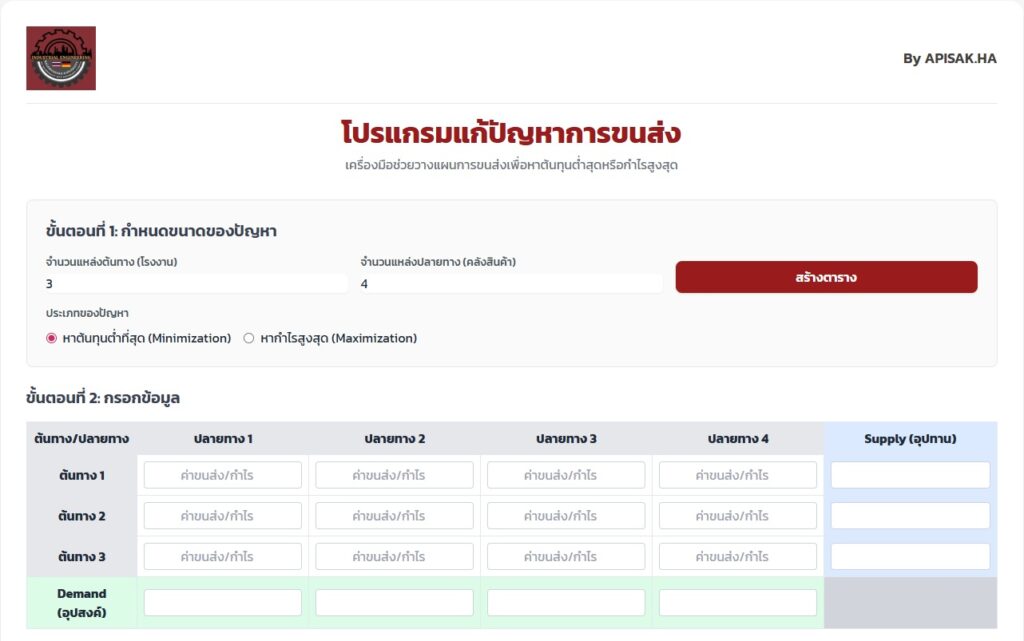
Task: Click the สร้างตาราง button
Action: point(826,277)
